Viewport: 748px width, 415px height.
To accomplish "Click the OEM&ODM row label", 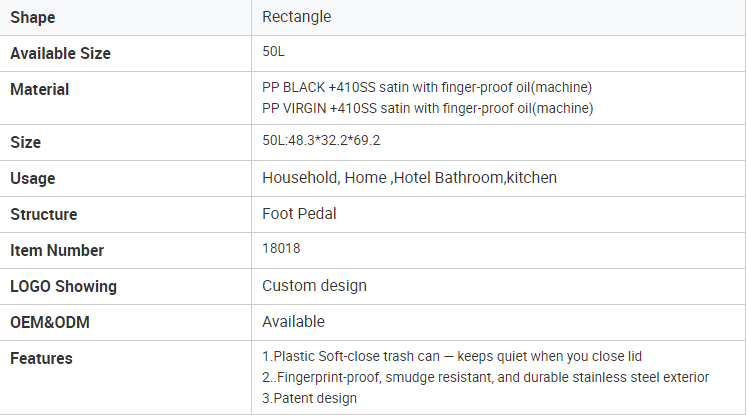I will pyautogui.click(x=49, y=322).
